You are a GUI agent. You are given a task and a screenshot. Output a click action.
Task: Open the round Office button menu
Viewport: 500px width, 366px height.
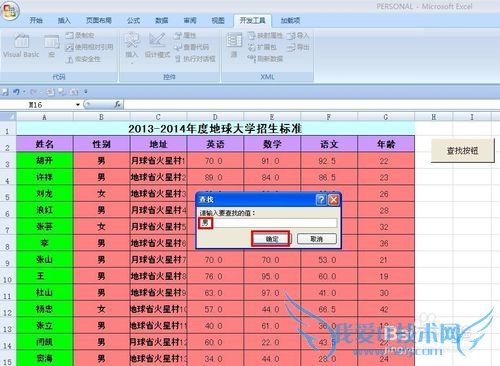[10, 10]
